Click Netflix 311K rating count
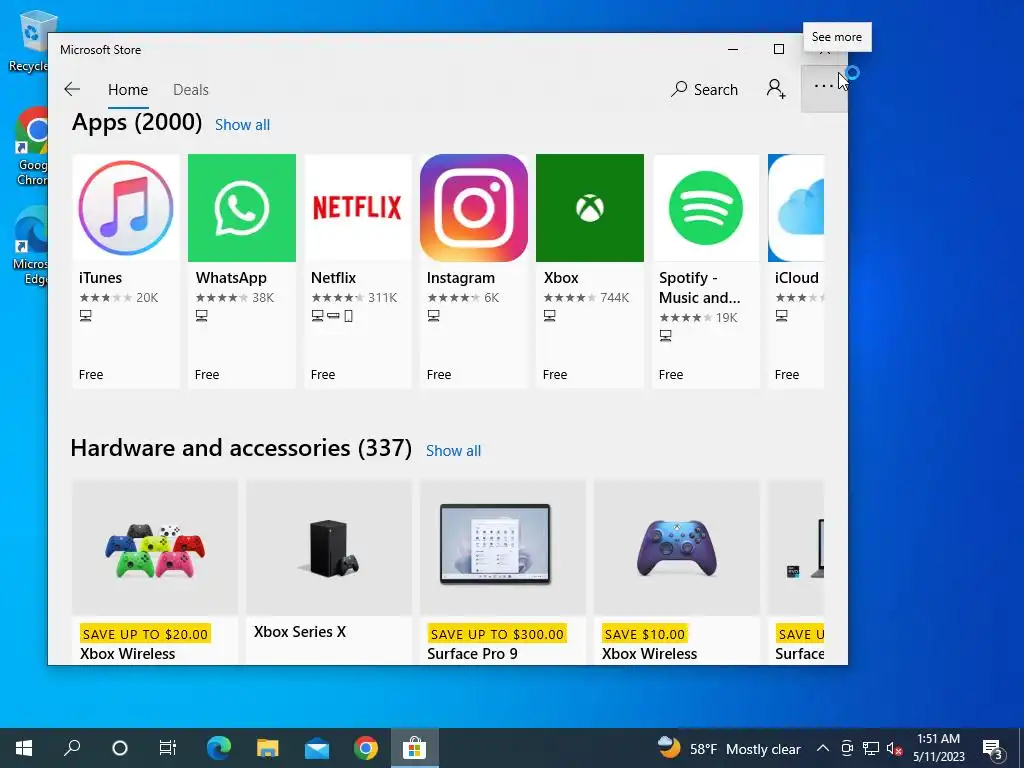1024x768 pixels. [x=383, y=298]
